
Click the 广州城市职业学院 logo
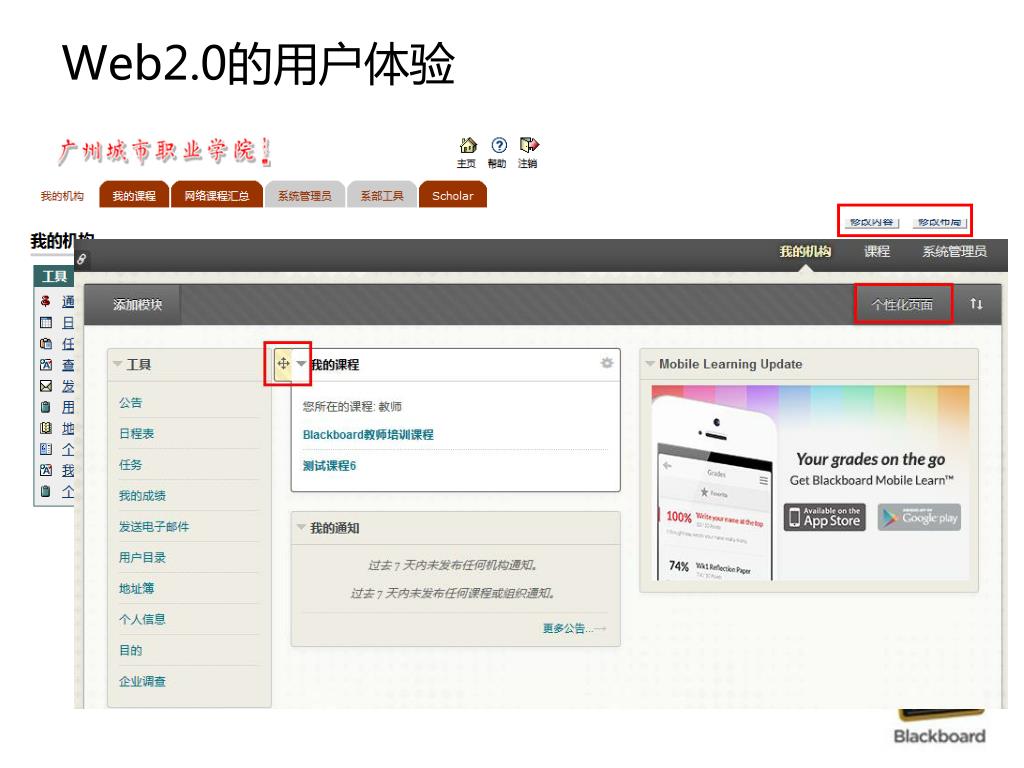165,152
